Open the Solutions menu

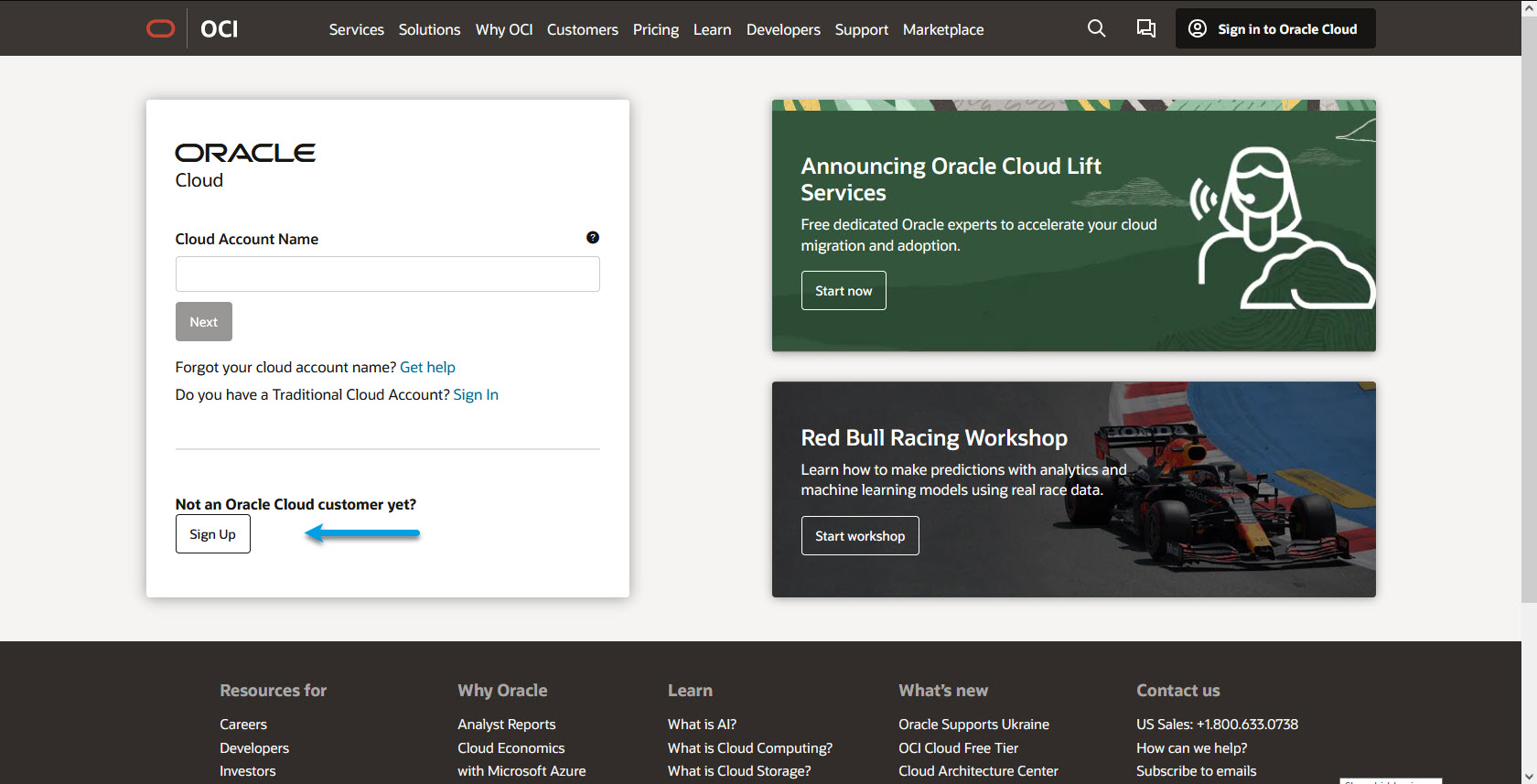(429, 29)
